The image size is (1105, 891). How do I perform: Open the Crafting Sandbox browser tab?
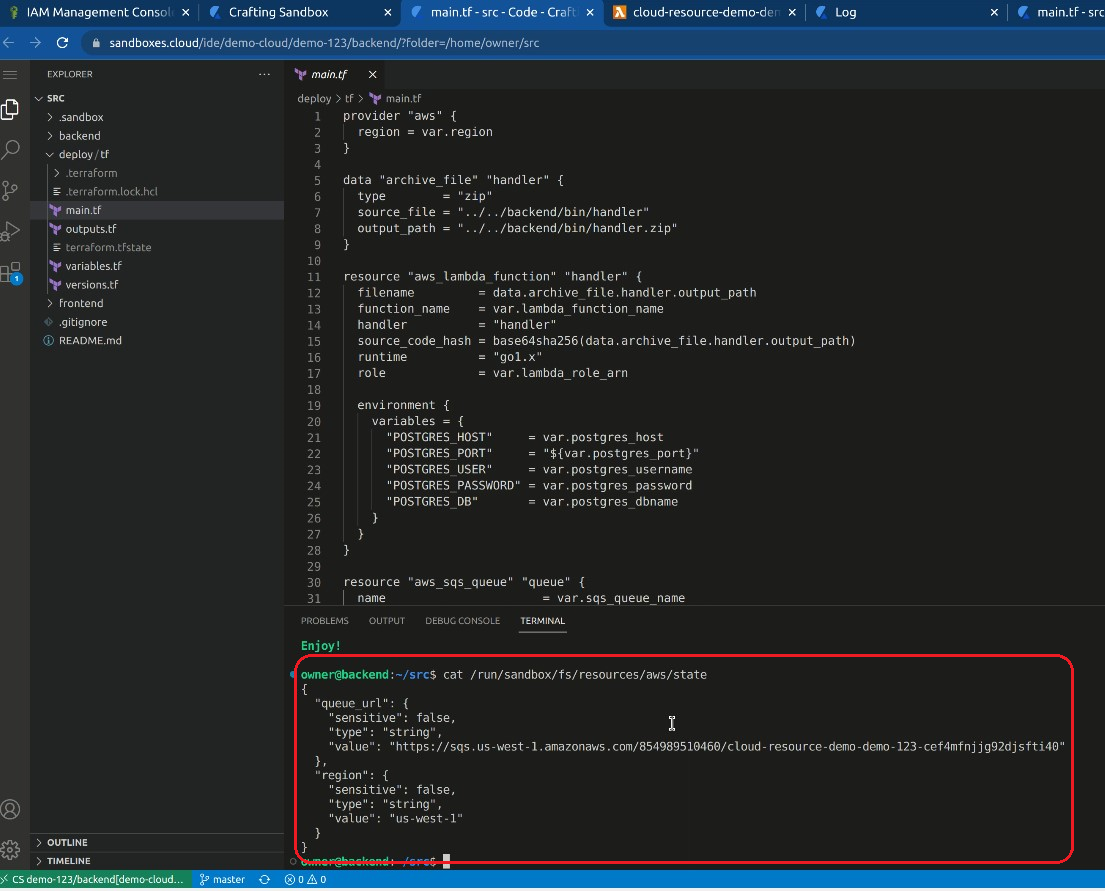click(278, 13)
